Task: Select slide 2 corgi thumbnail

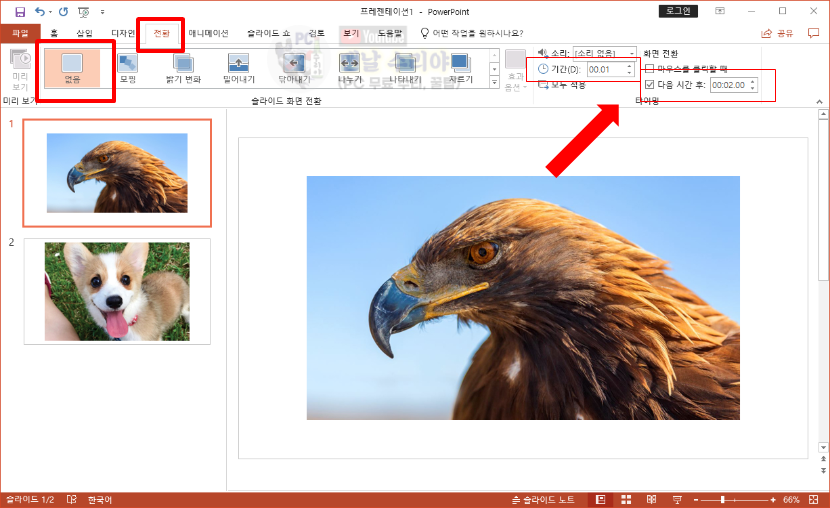Action: [117, 292]
